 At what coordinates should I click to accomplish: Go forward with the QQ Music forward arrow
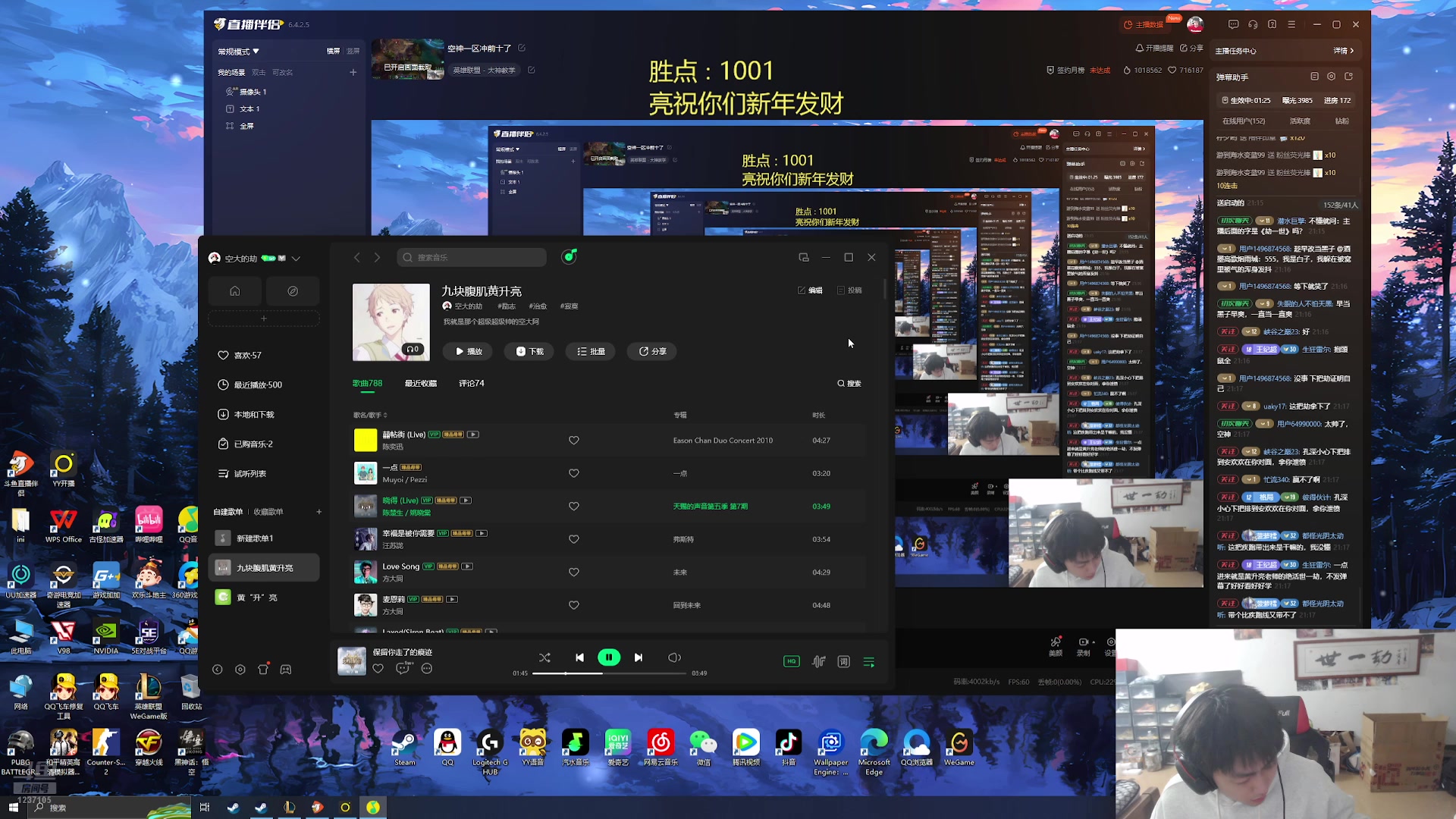tap(377, 257)
